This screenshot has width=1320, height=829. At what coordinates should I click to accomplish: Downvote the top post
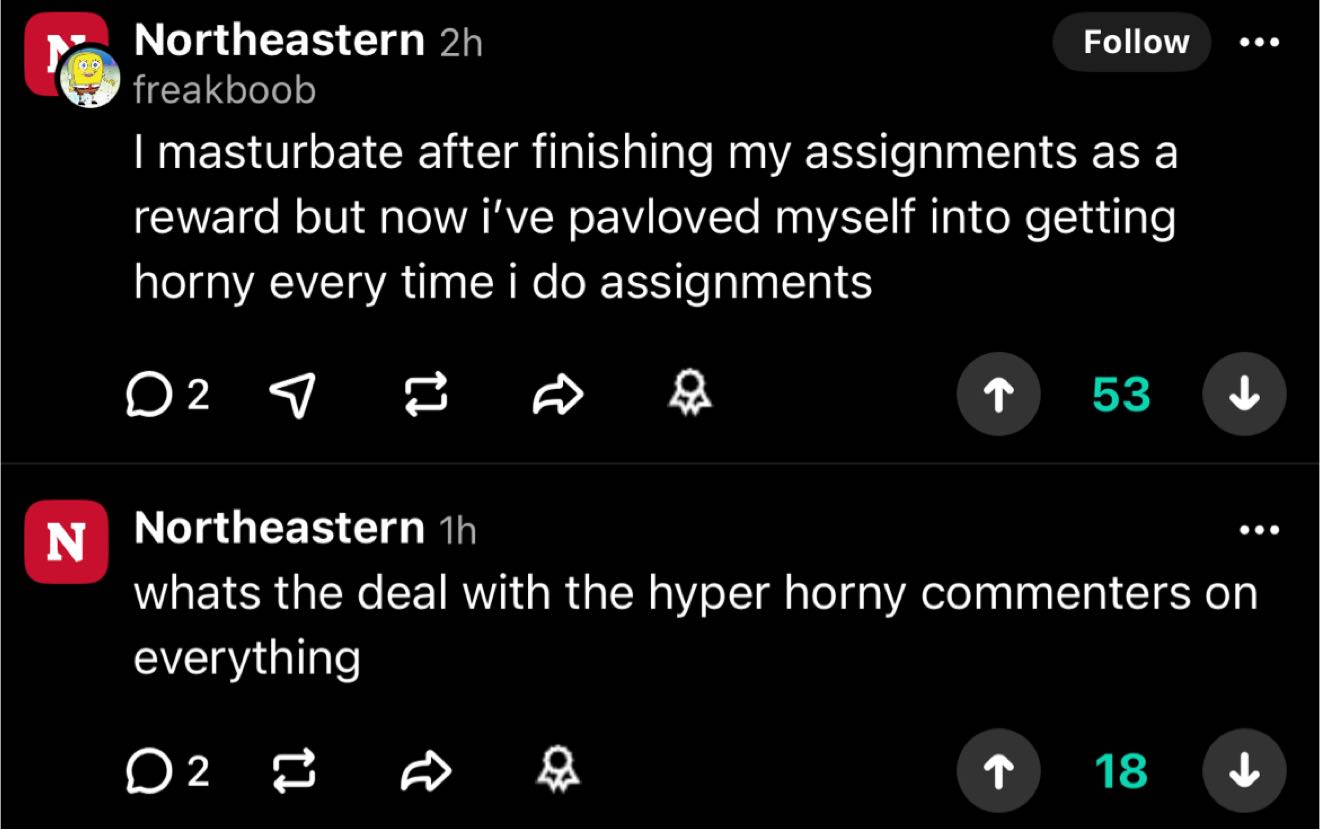point(1243,394)
